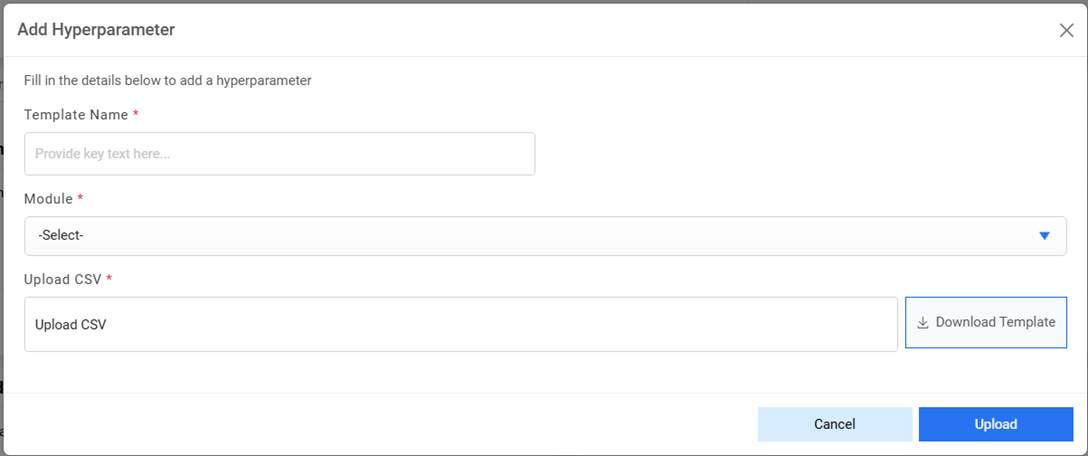Viewport: 1088px width, 456px height.
Task: Click the Module field label
Action: tap(48, 199)
